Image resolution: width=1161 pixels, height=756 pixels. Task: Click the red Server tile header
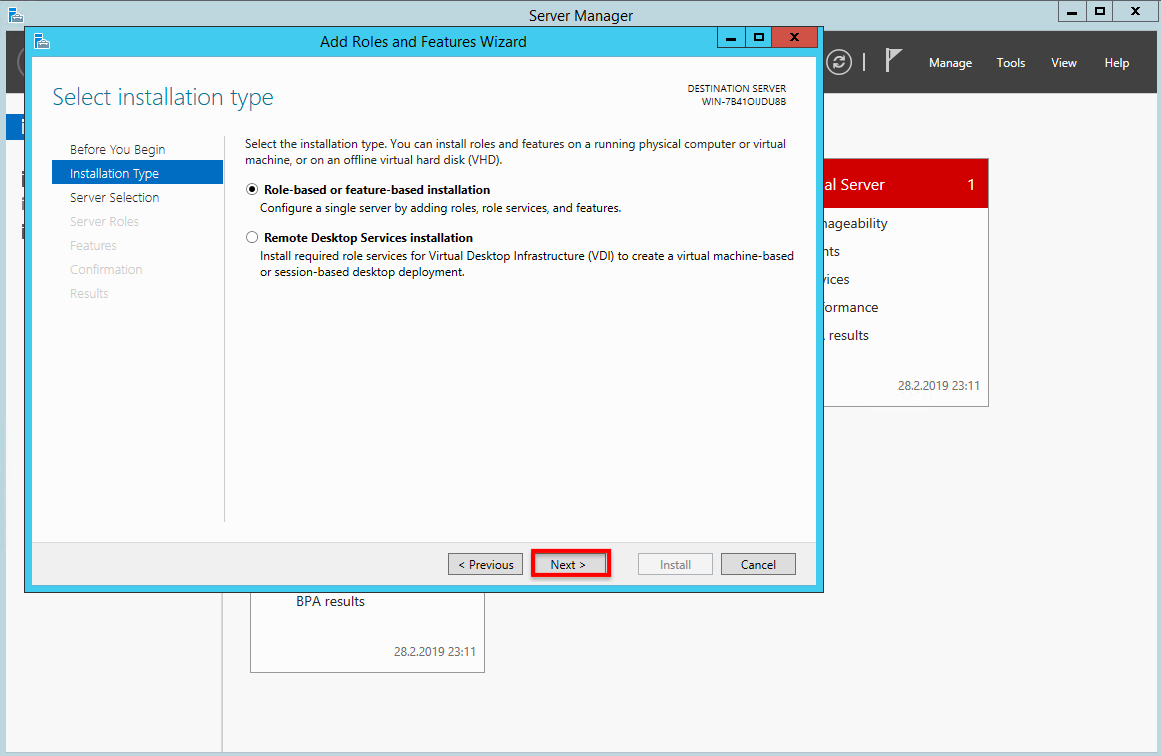906,184
